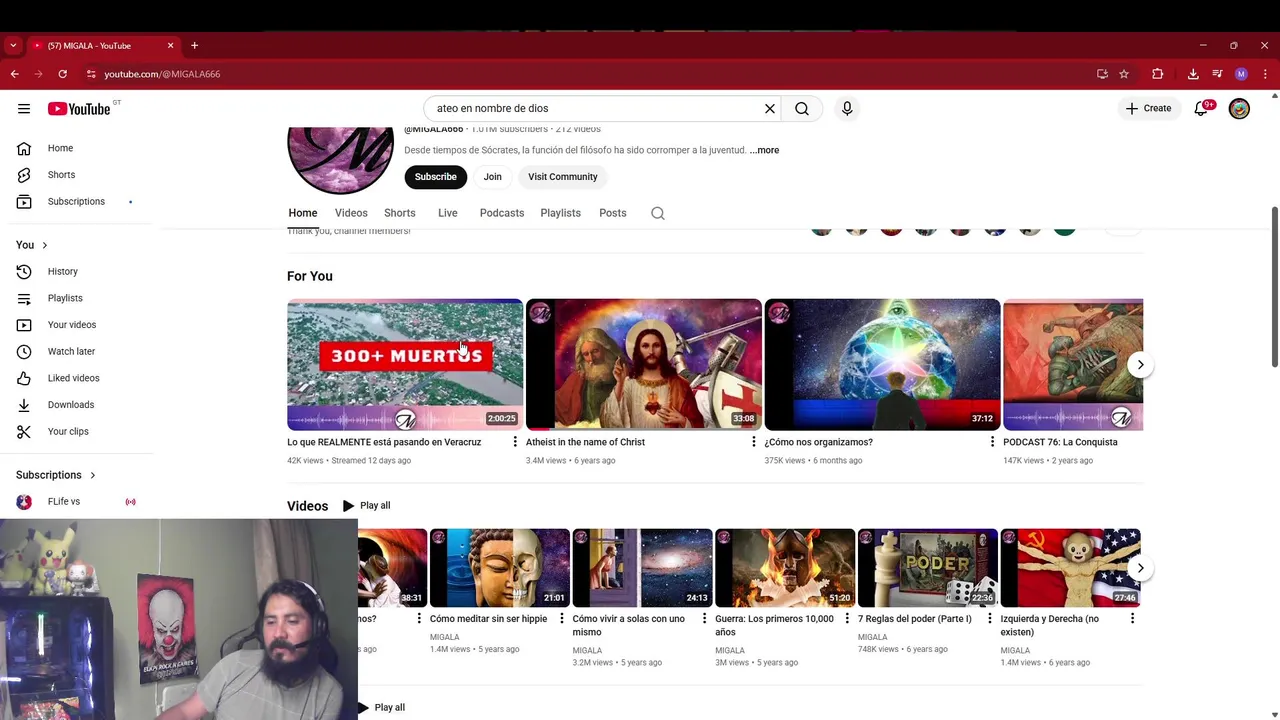Open a new Chrome tab

(x=195, y=45)
